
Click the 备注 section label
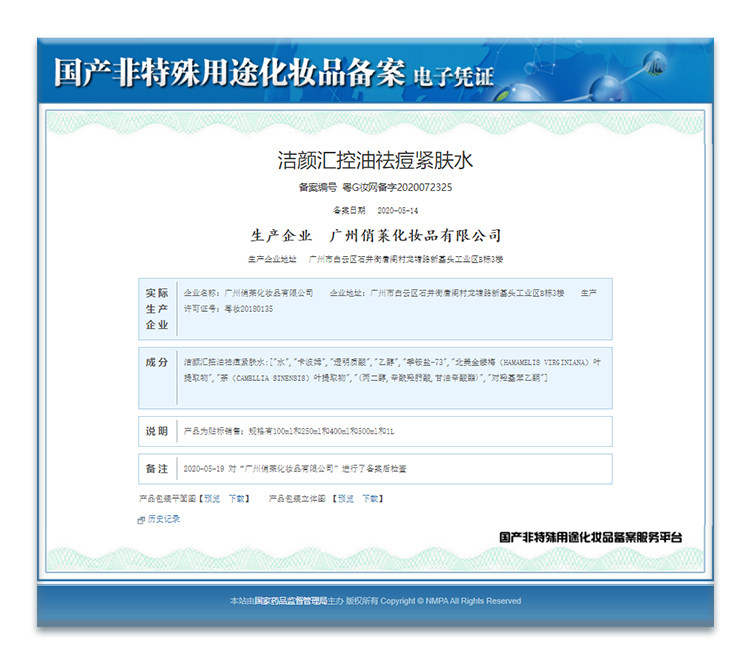click(x=157, y=469)
